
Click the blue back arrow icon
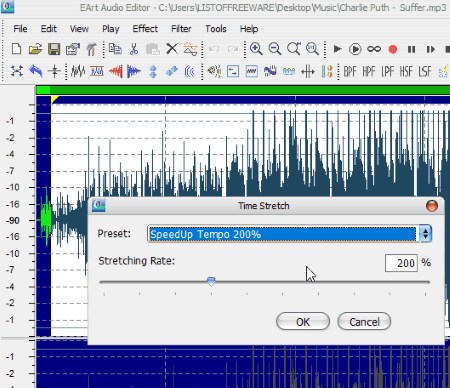(35, 71)
